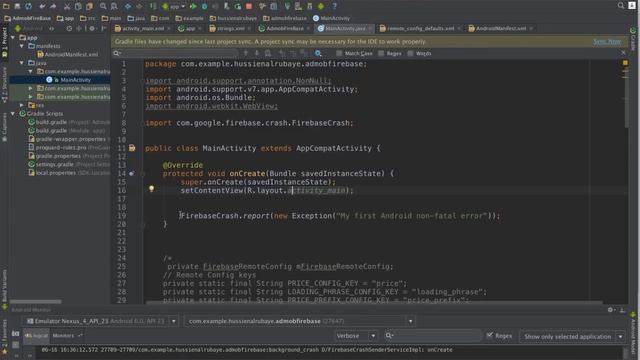Image resolution: width=640 pixels, height=360 pixels.
Task: Open the admobfirebase process dropdown
Action: [x=300, y=321]
